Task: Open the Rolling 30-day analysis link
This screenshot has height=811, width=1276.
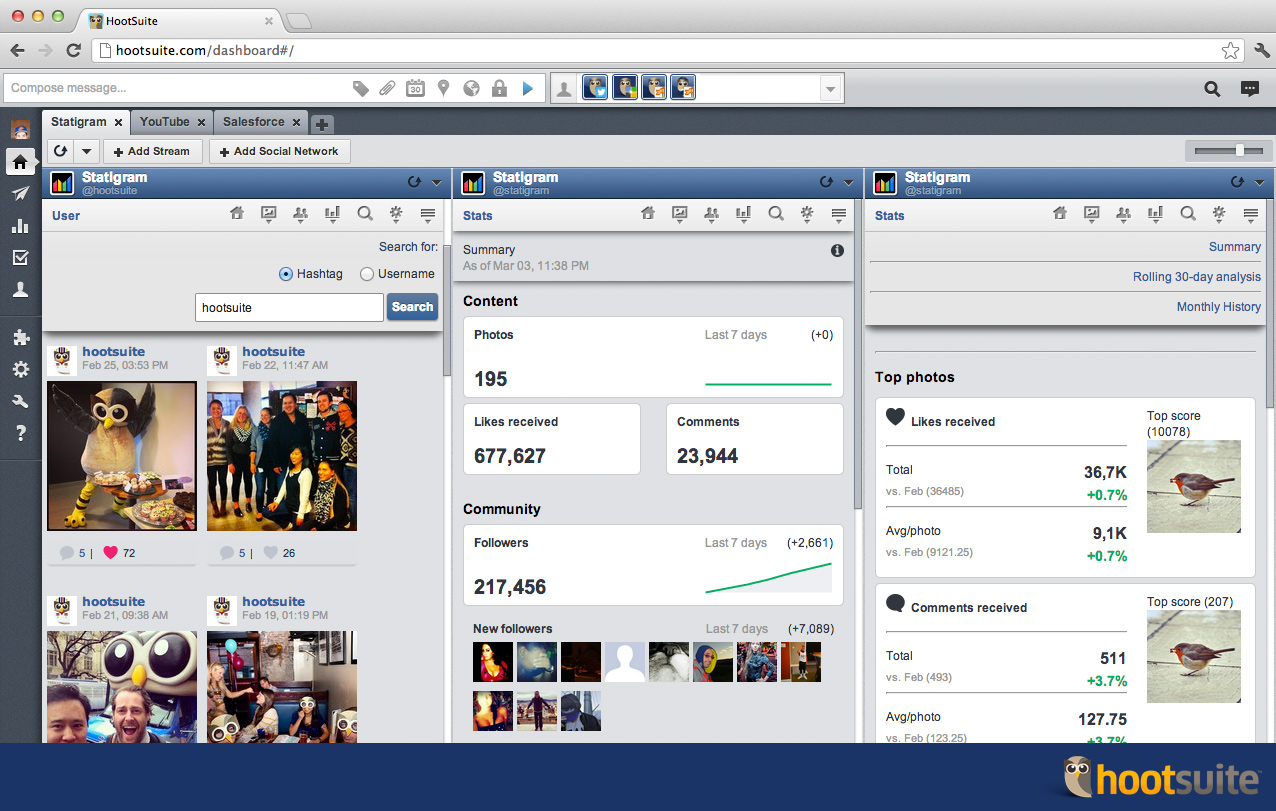Action: click(1196, 277)
